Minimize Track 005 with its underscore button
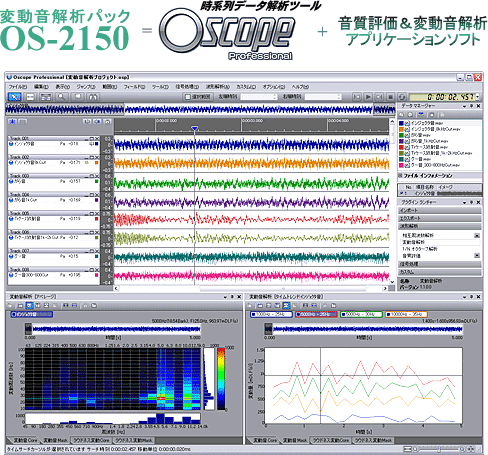This screenshot has height=455, width=488. pyautogui.click(x=87, y=213)
